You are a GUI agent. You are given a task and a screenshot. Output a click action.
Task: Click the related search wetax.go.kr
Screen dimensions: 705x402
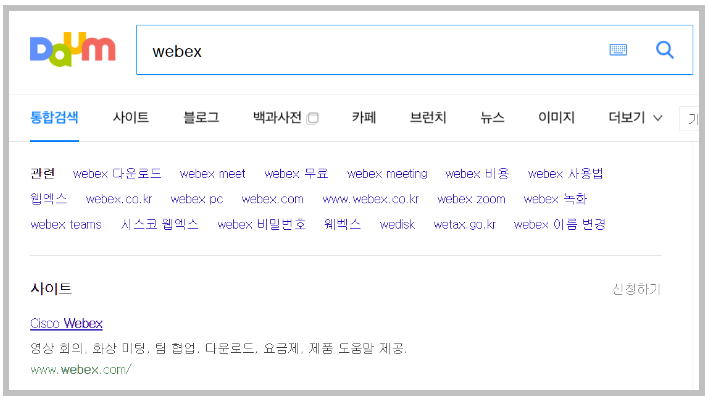(x=464, y=224)
